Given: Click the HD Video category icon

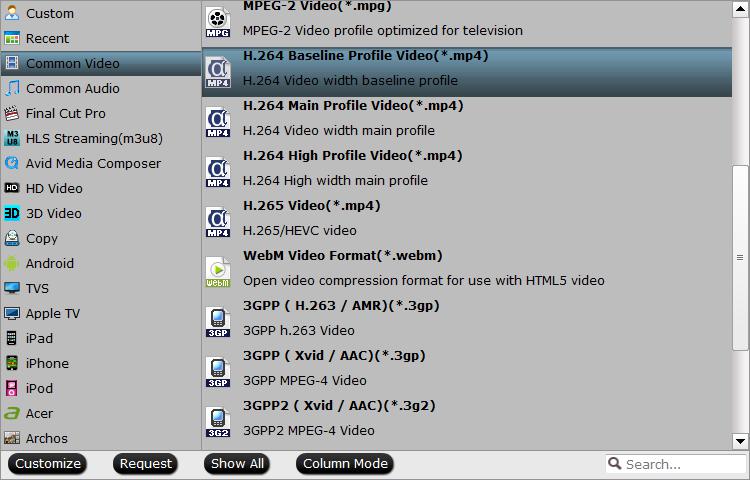Looking at the screenshot, I should pos(12,188).
